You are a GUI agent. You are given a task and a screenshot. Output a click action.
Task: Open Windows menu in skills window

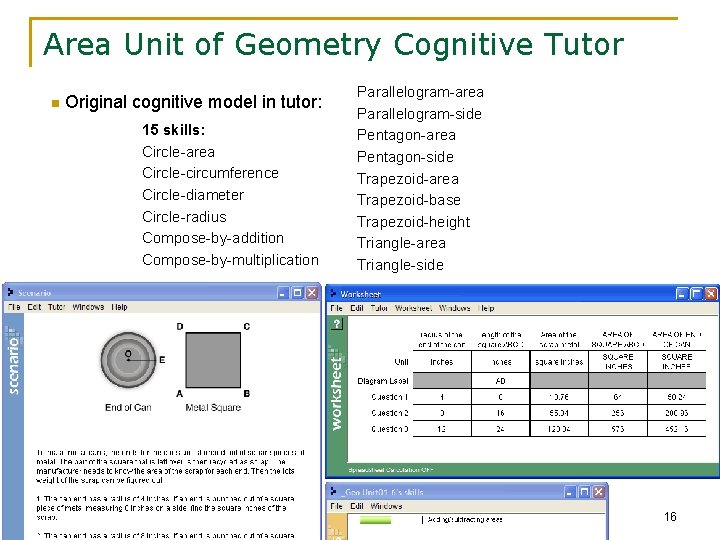pyautogui.click(x=386, y=506)
